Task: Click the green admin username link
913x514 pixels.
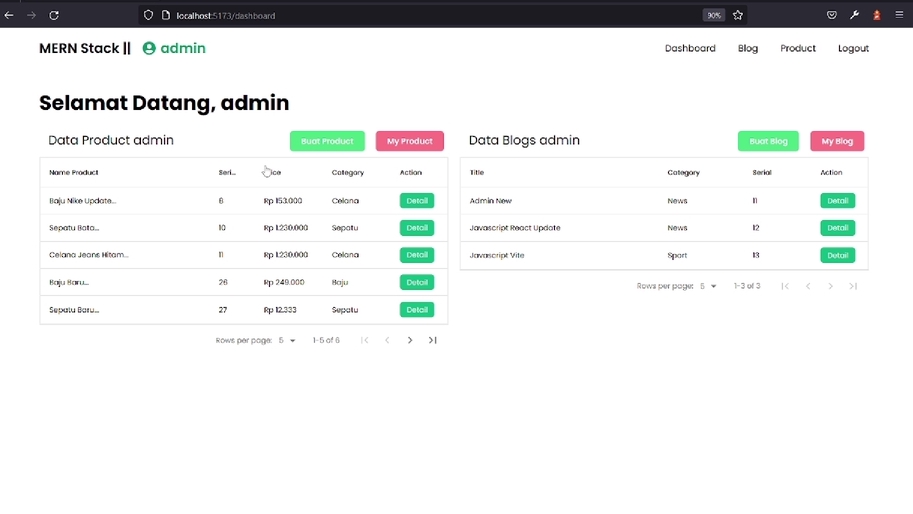Action: pos(183,48)
